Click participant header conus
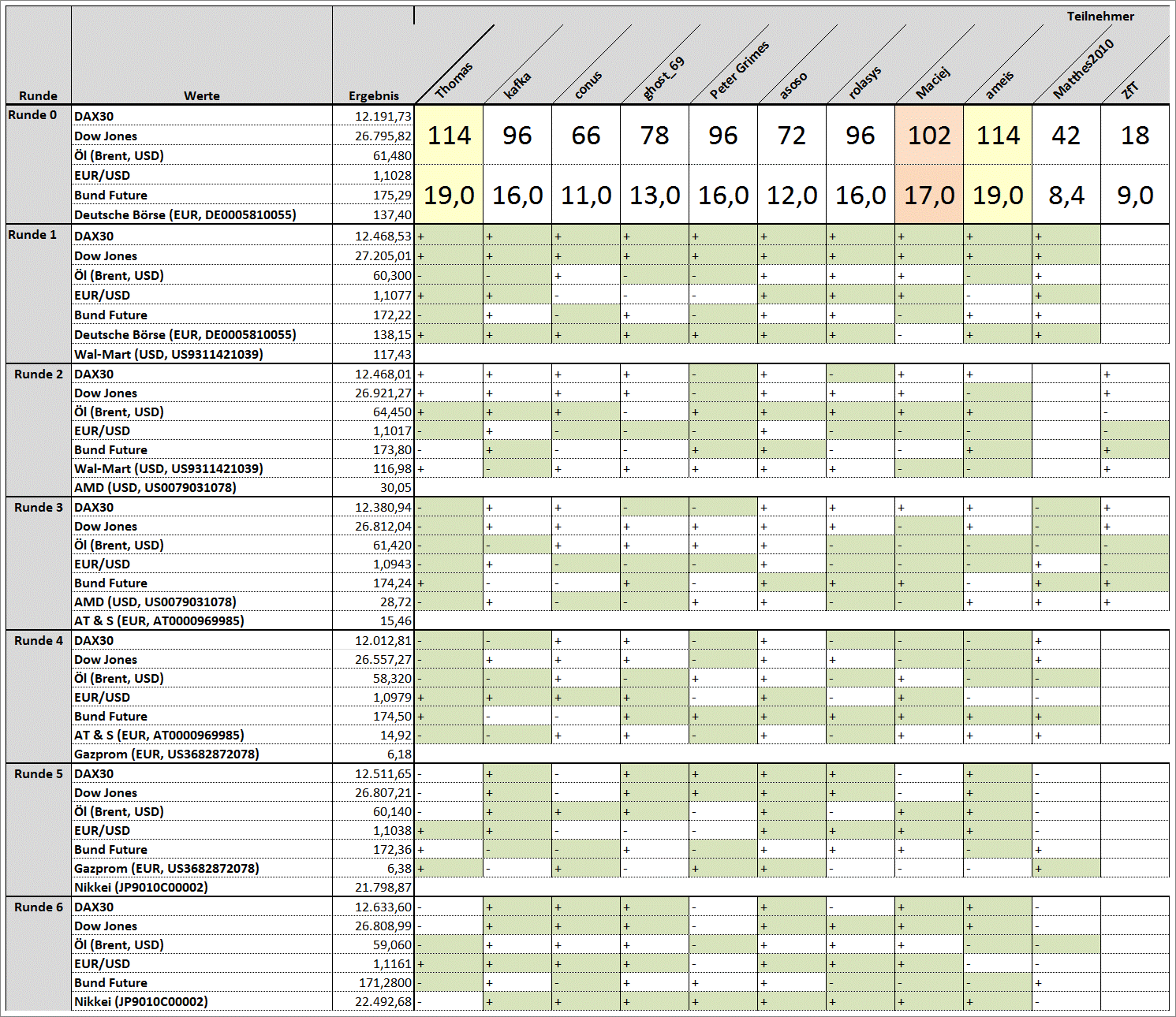The width and height of the screenshot is (1176, 1017). coord(588,85)
